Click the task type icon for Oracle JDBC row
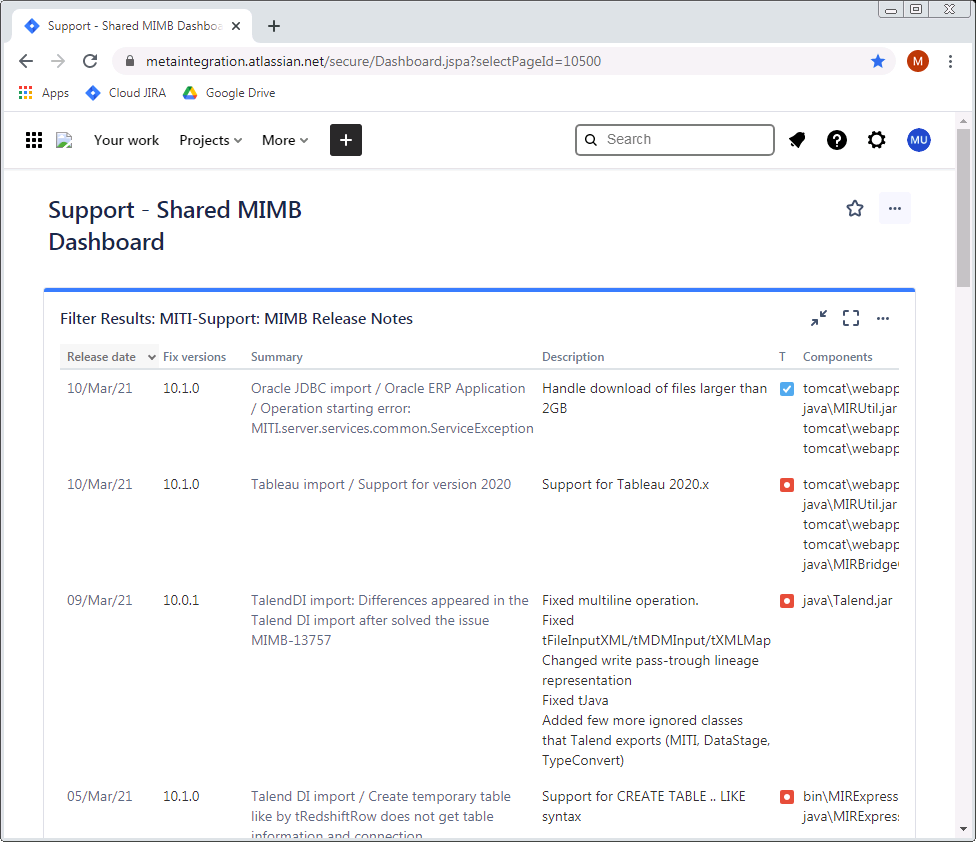 (787, 389)
